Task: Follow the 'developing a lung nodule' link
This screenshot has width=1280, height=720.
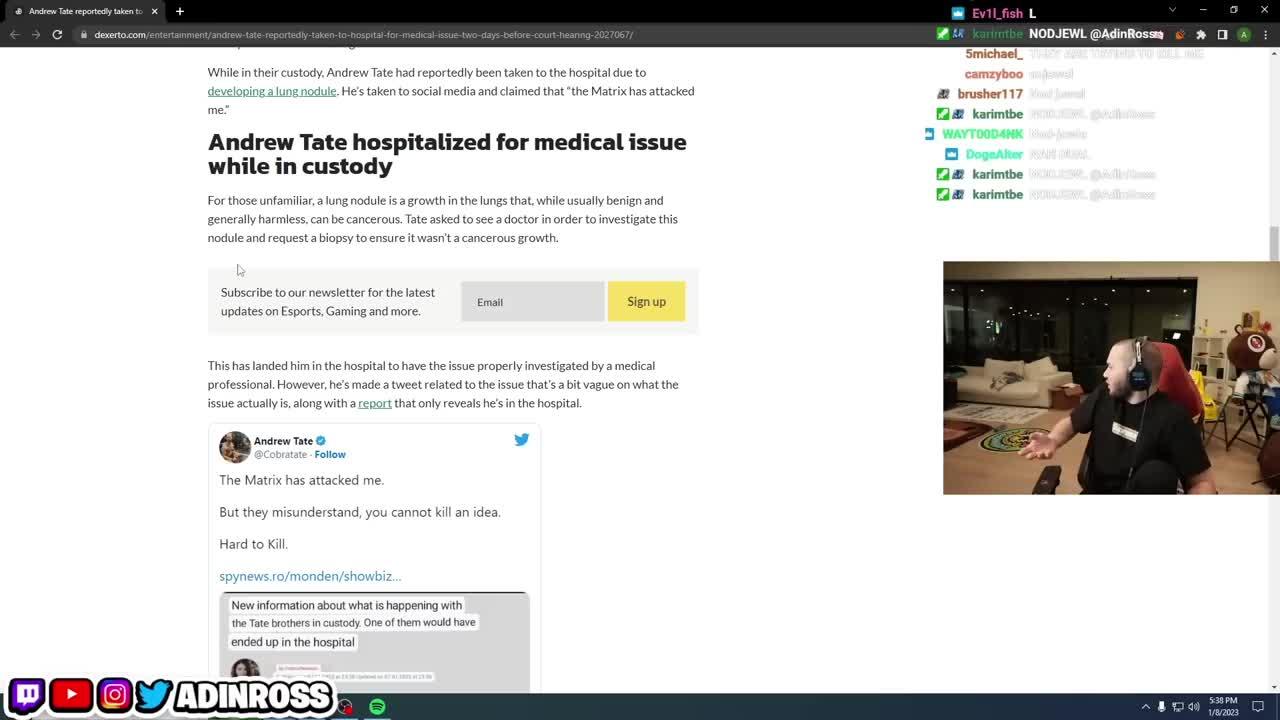Action: click(x=271, y=90)
